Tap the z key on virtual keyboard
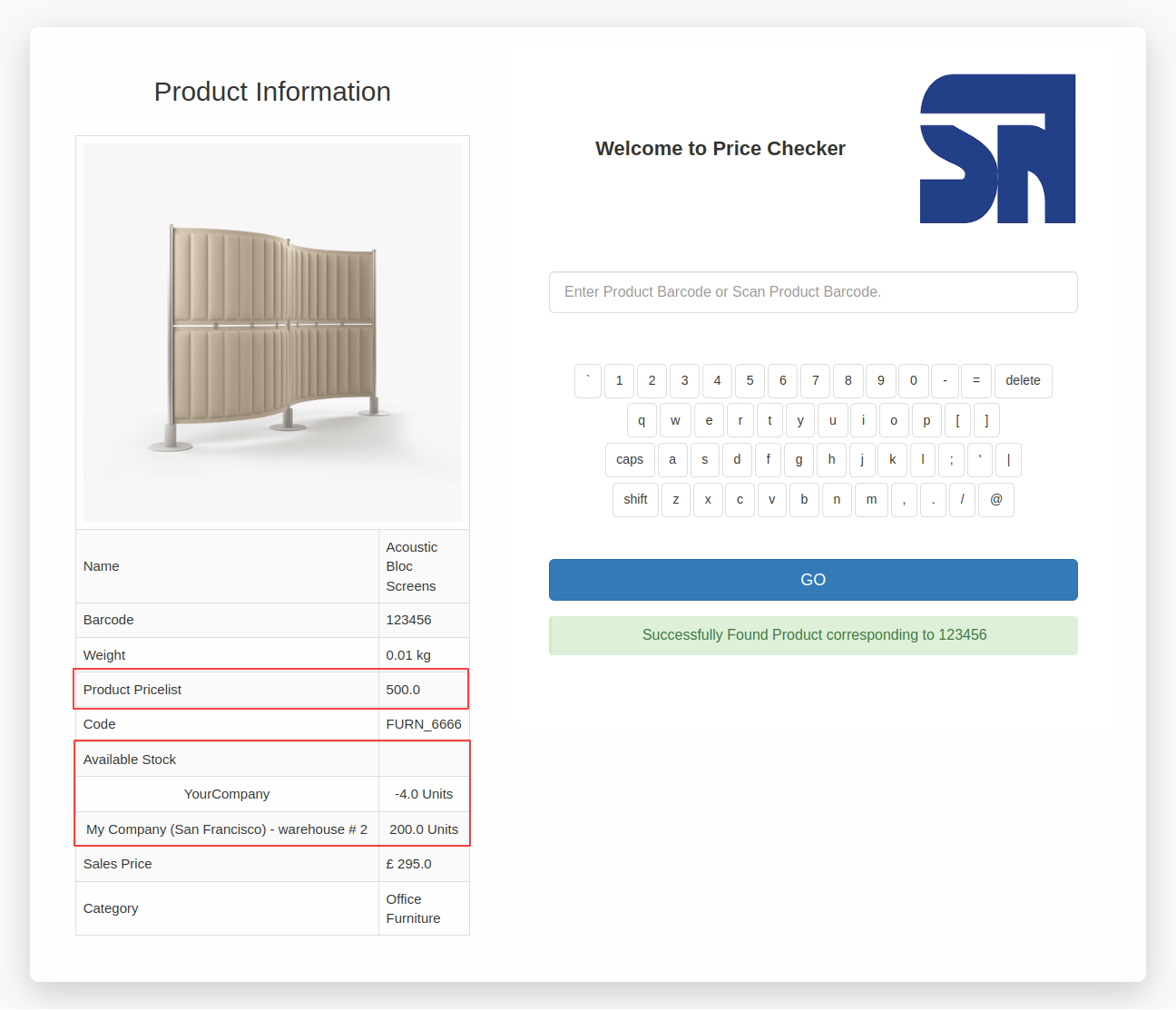The width and height of the screenshot is (1176, 1010). (676, 500)
